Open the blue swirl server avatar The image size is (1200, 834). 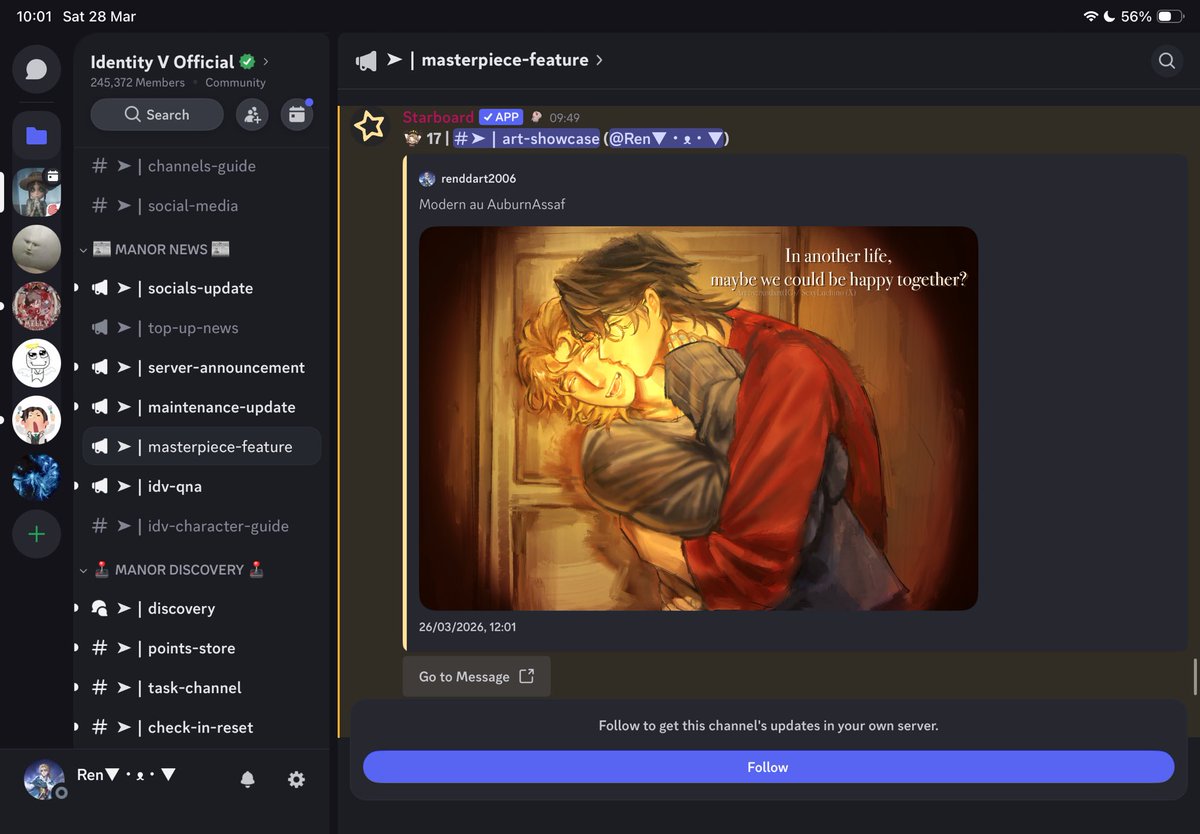click(x=37, y=477)
